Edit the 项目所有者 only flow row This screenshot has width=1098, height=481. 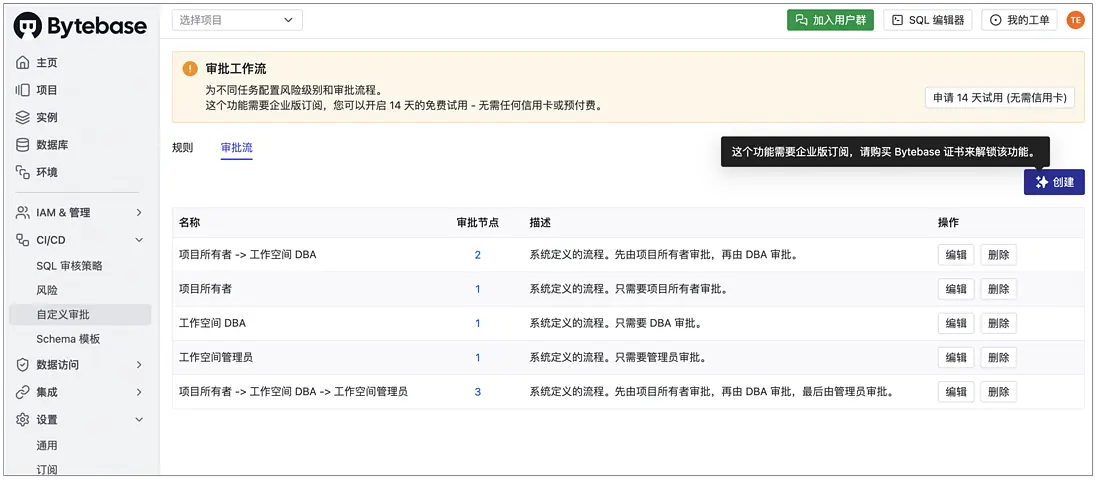click(x=956, y=289)
